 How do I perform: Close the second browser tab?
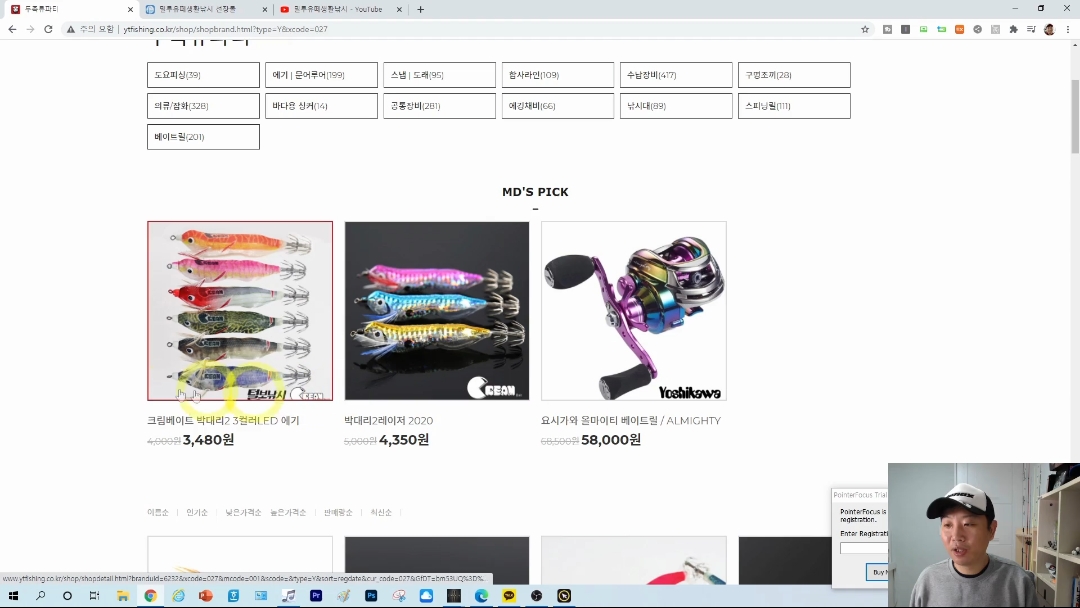(x=265, y=9)
